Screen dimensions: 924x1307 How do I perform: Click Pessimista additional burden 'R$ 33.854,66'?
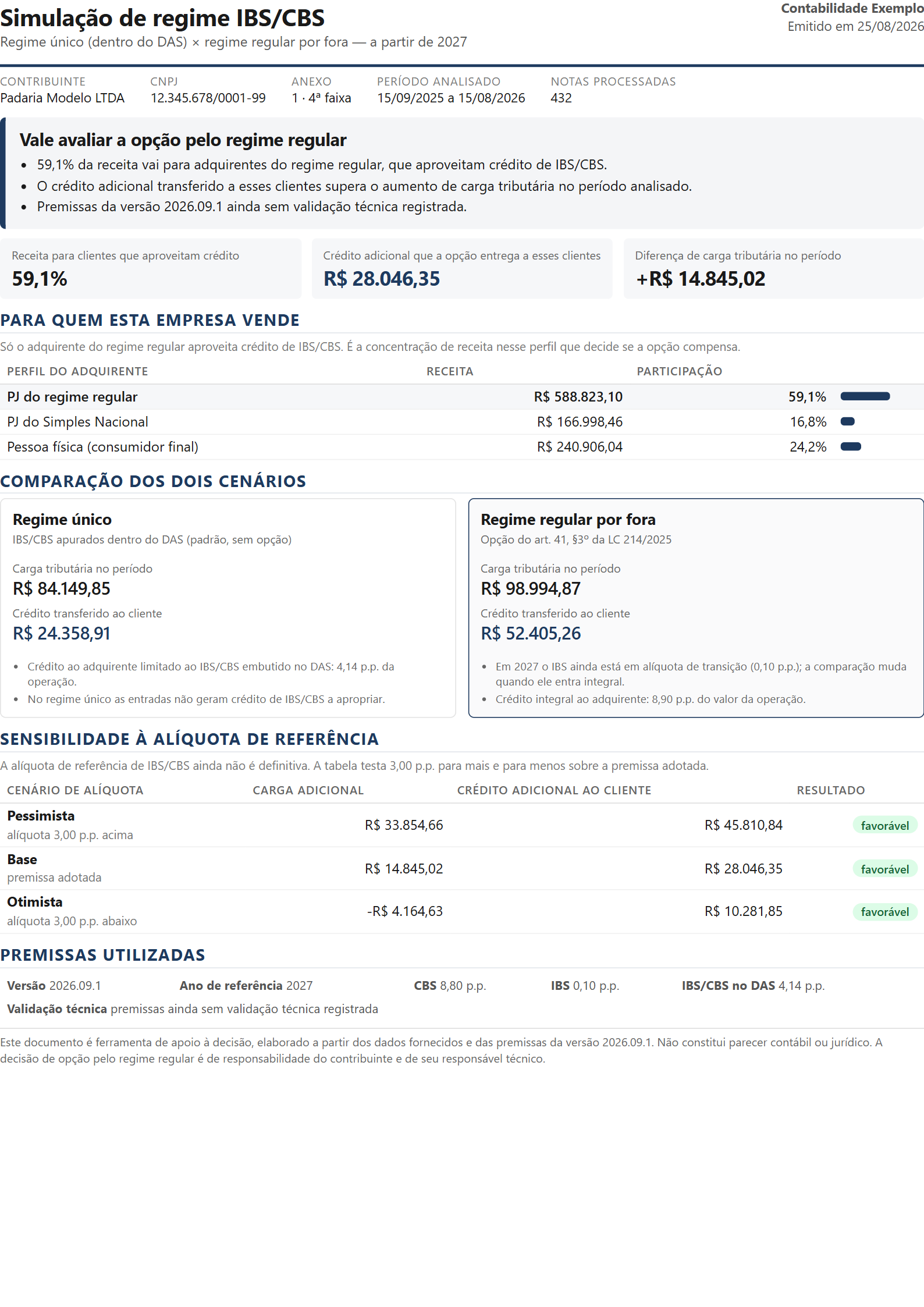[x=404, y=825]
